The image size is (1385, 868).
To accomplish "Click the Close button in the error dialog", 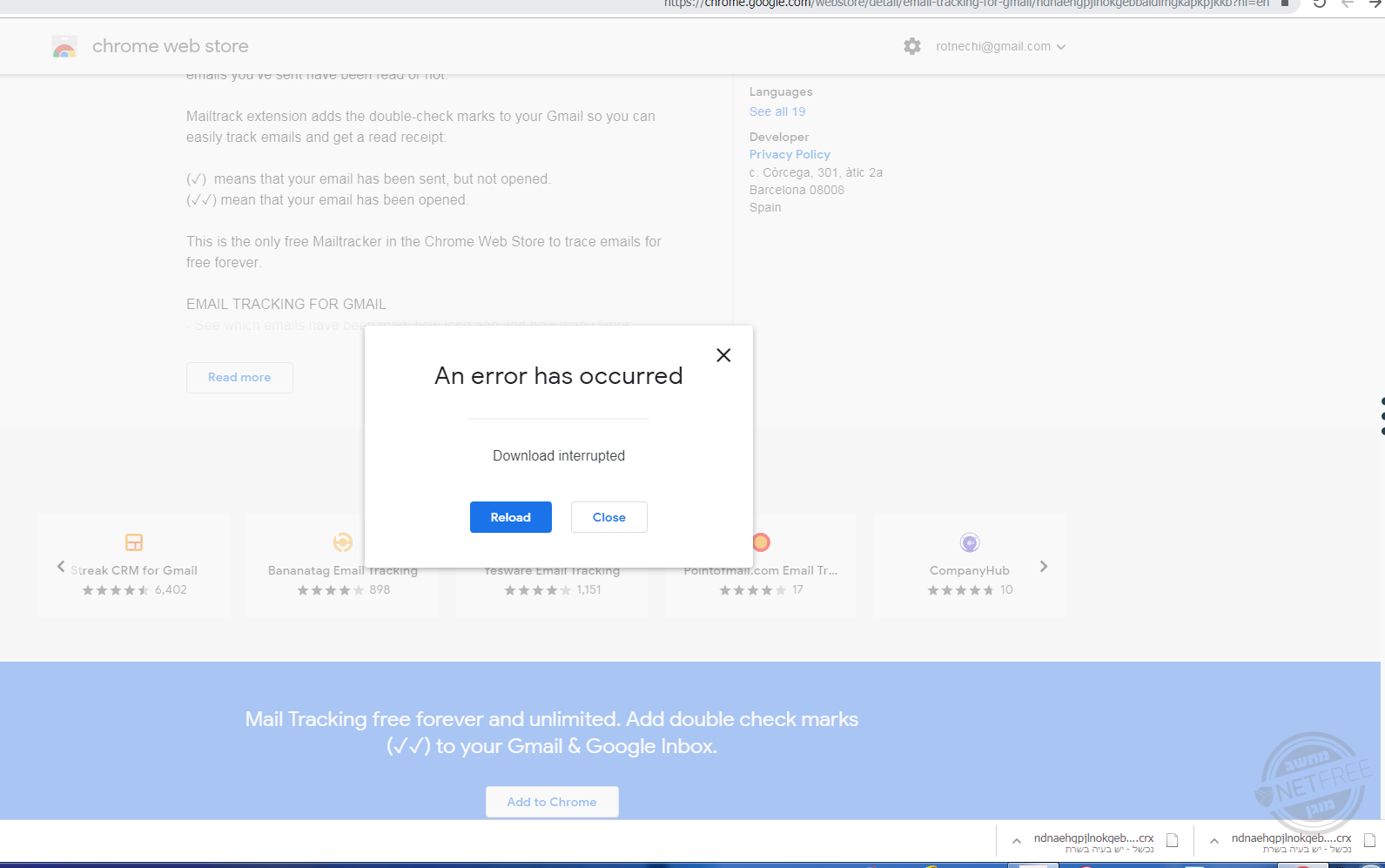I will pos(609,517).
